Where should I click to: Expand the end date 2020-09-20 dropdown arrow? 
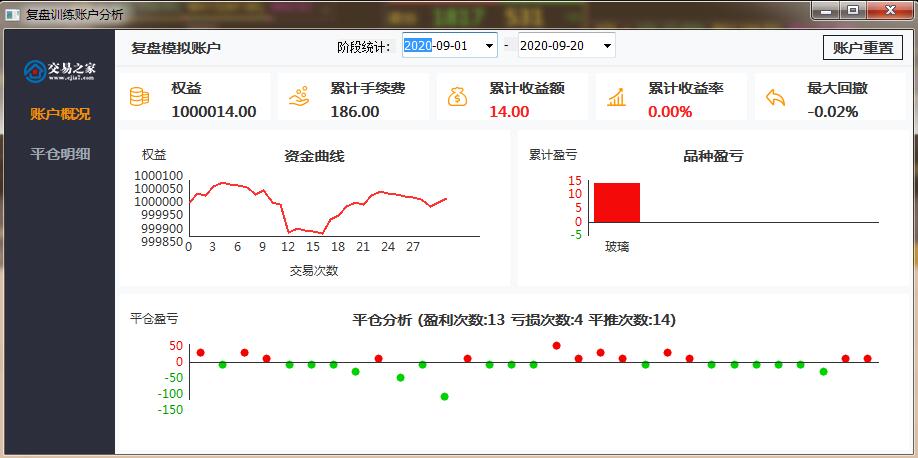coord(607,46)
